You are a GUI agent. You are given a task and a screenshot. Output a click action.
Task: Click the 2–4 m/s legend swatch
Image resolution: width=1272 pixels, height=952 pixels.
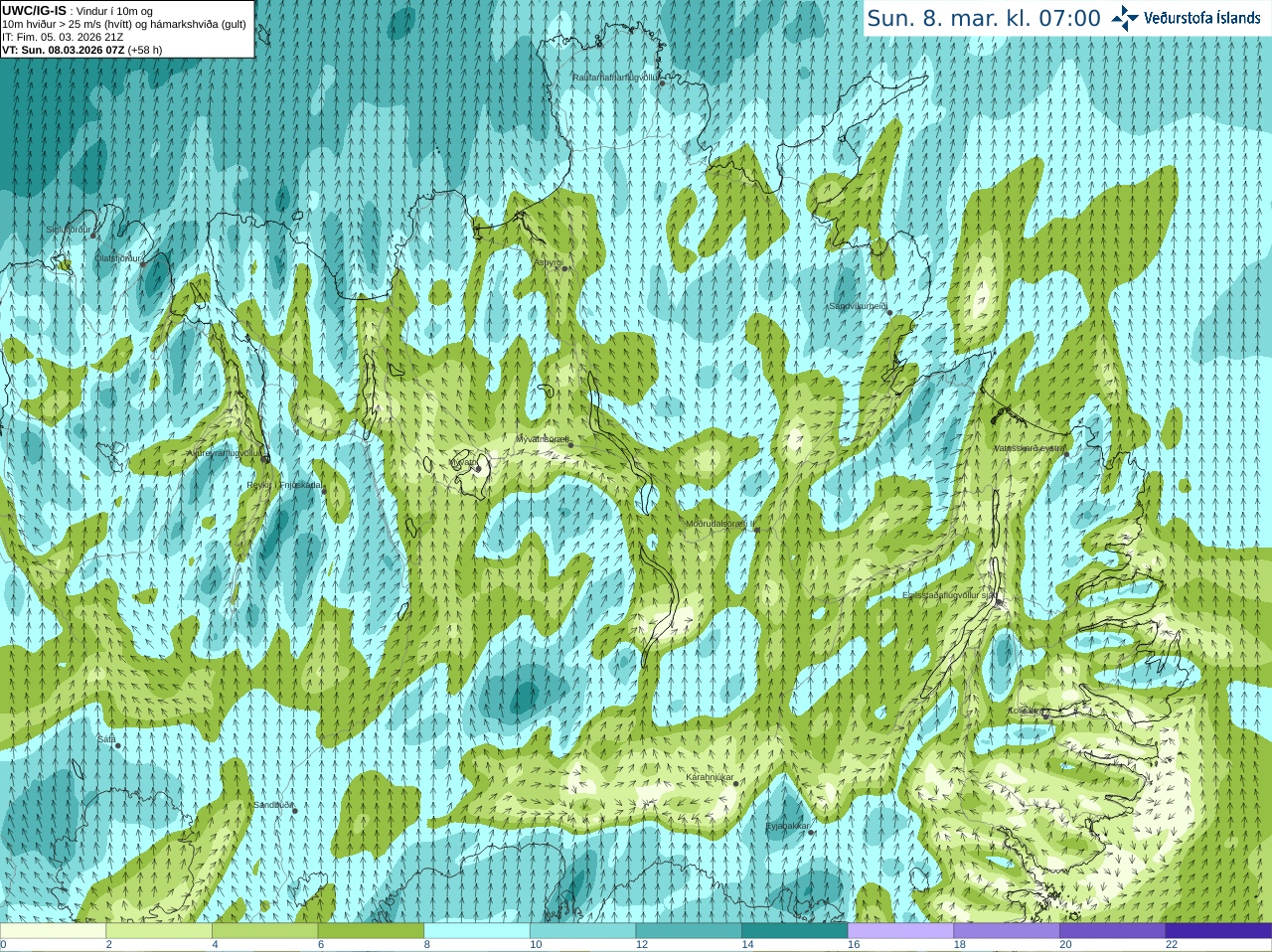click(x=159, y=931)
